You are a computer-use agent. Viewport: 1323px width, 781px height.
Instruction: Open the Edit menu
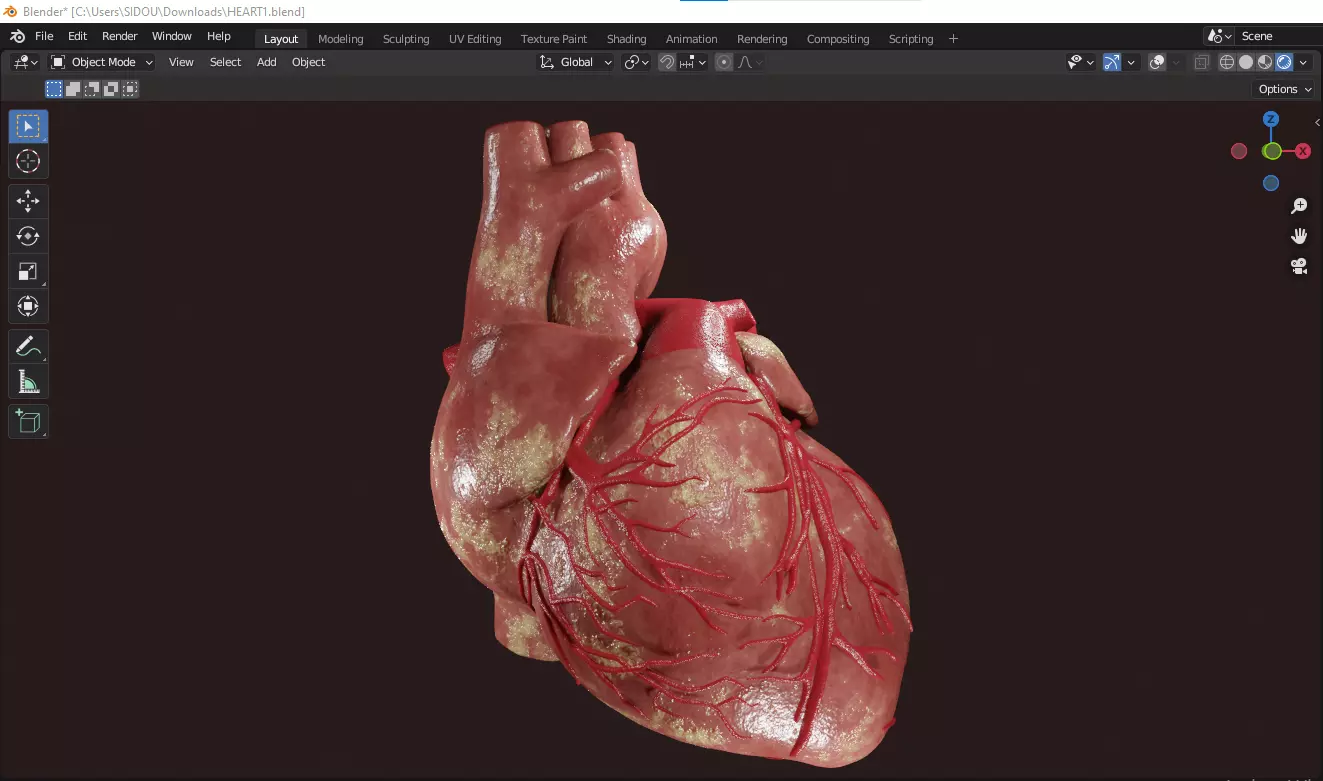(x=77, y=36)
